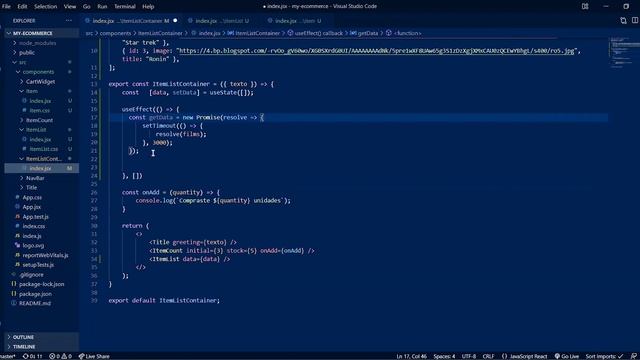Switch to the index.jsx ItemListContainer tab
Image resolution: width=640 pixels, height=360 pixels.
131,20
